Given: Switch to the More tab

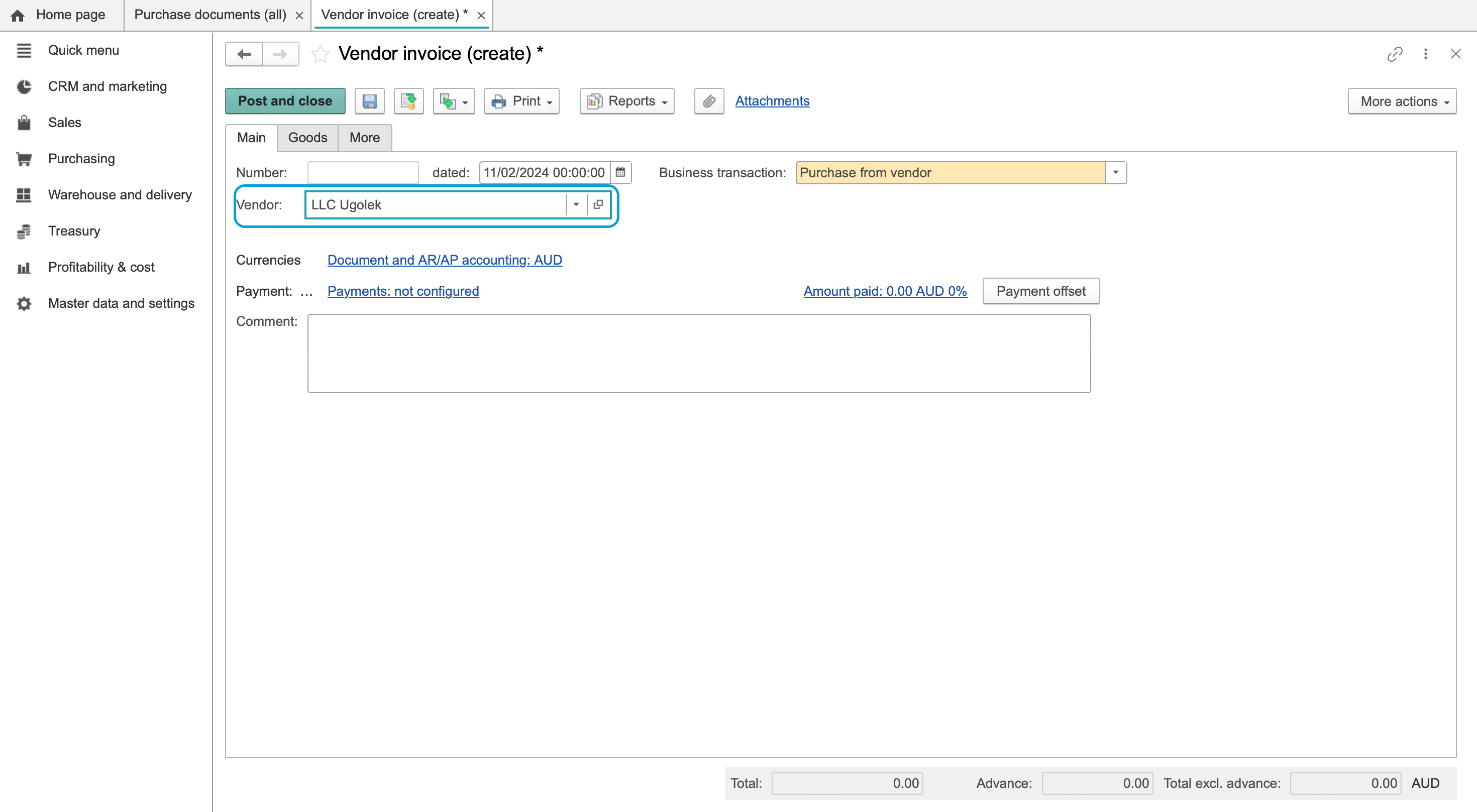Looking at the screenshot, I should [x=365, y=138].
